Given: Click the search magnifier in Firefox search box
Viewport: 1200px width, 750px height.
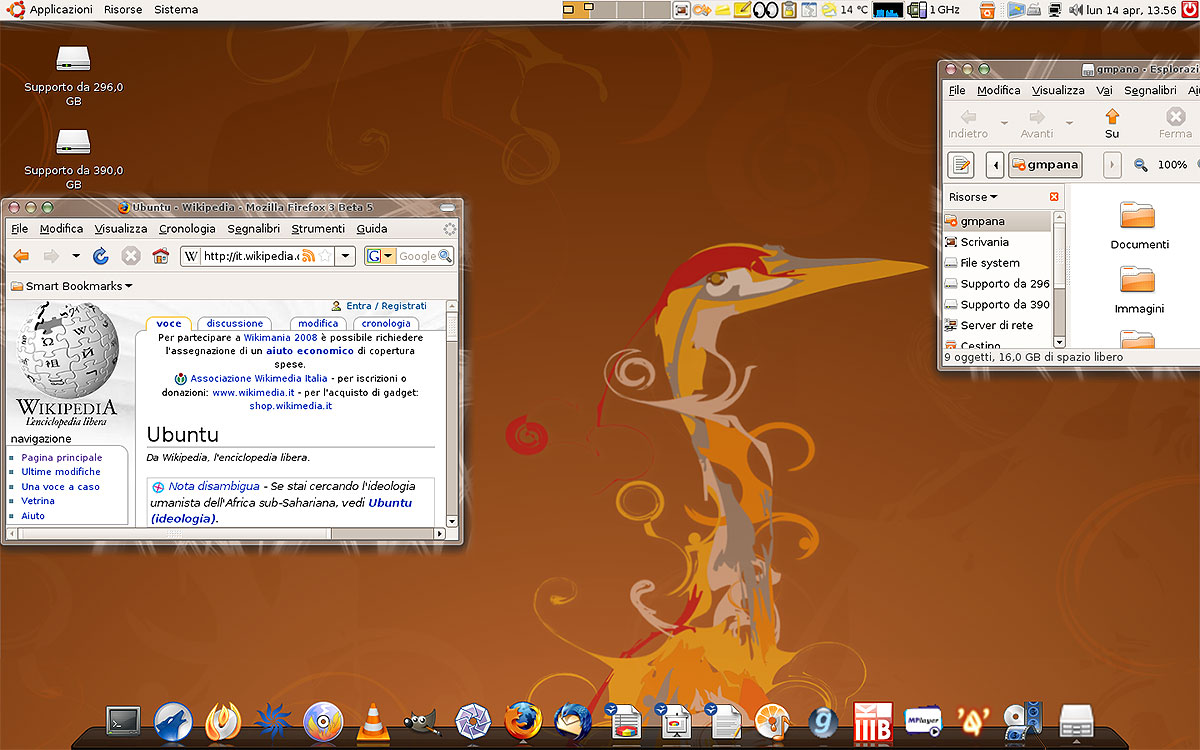Looking at the screenshot, I should coord(445,256).
